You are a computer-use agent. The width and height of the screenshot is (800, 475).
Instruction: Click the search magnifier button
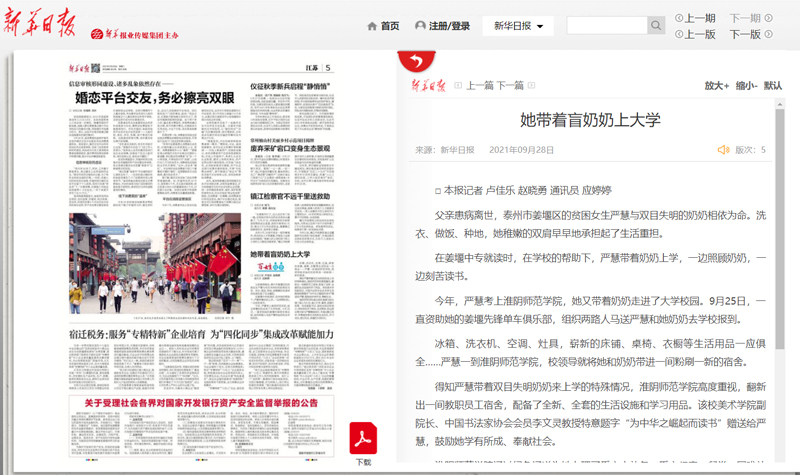[x=656, y=26]
